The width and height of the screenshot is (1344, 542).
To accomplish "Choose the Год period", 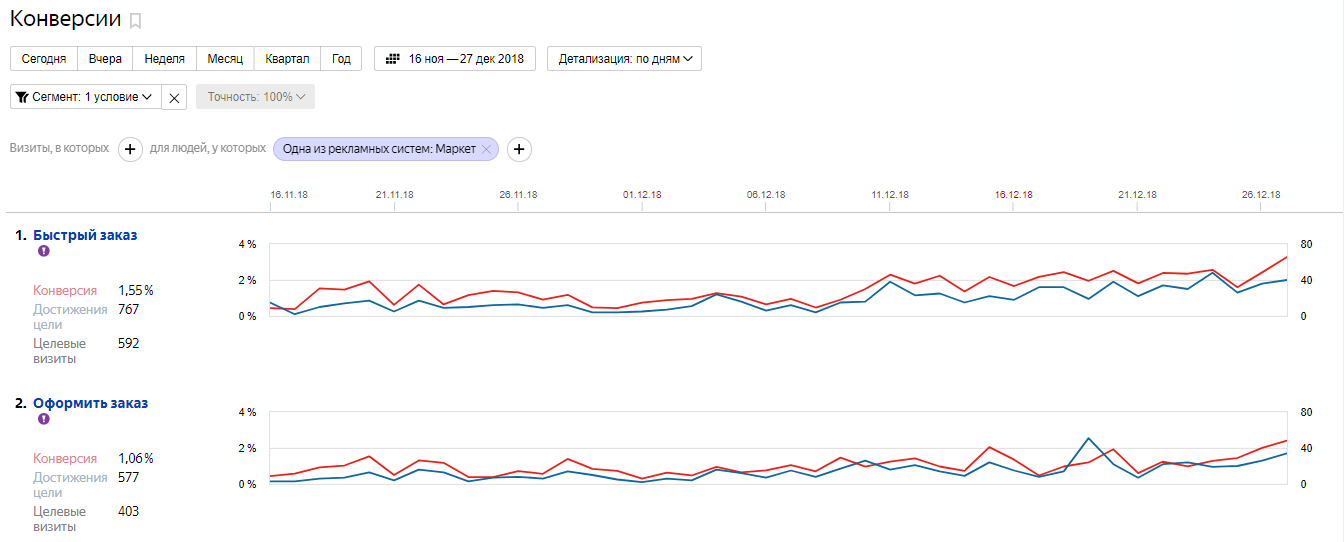I will point(341,59).
